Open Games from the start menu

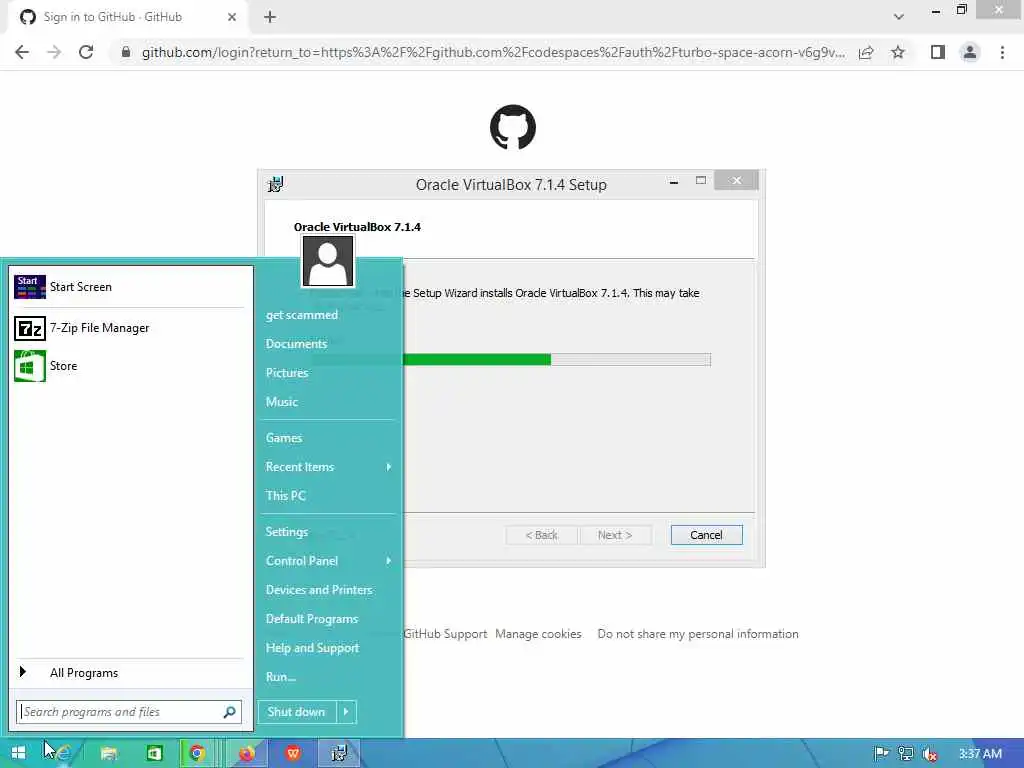[x=283, y=438]
